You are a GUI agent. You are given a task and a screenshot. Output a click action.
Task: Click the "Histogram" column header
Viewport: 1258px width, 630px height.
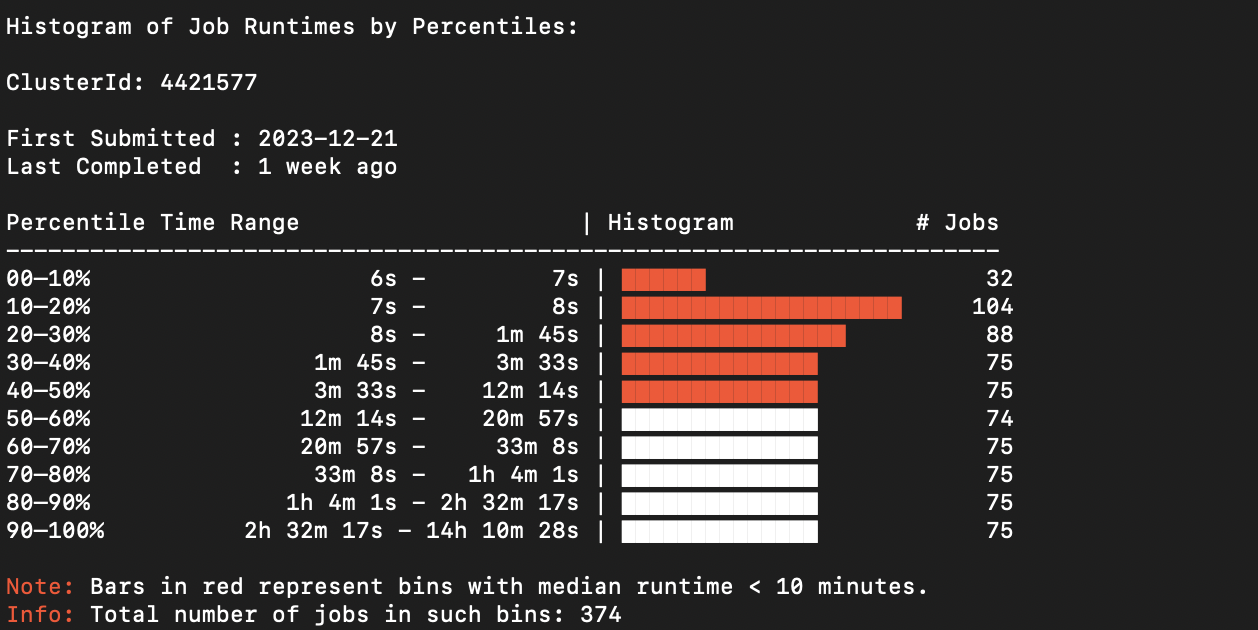[670, 222]
